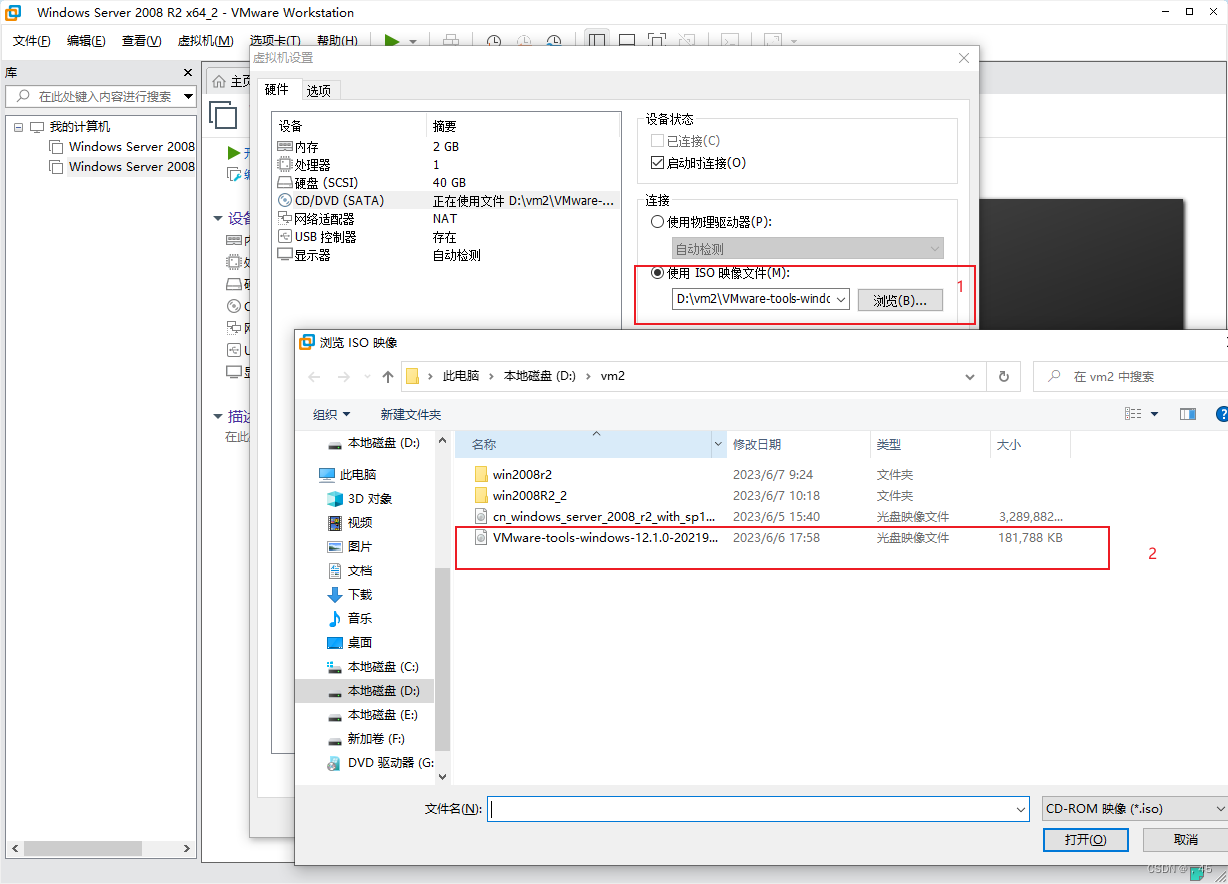Select the 网络适配器 device row
This screenshot has height=884, width=1228.
(x=447, y=219)
